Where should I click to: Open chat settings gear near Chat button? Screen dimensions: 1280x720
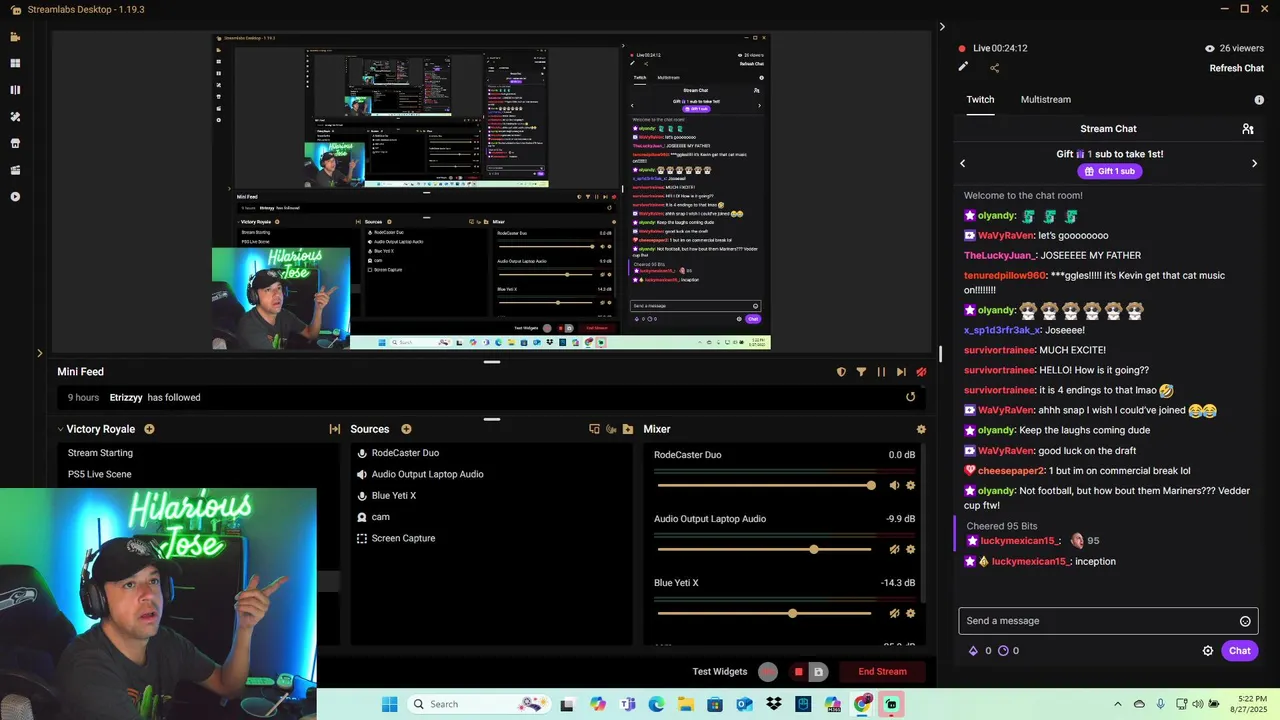[x=1208, y=651]
